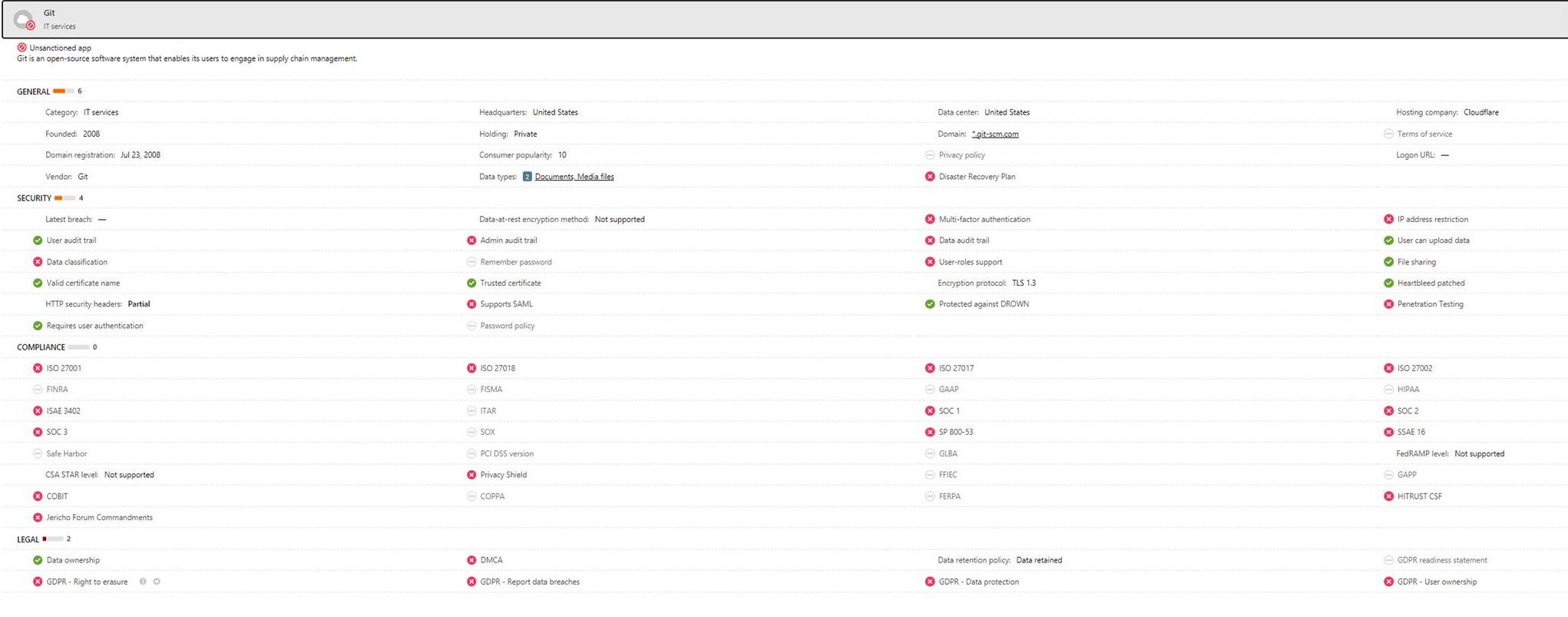1568x617 pixels.
Task: Click the GDPR readiness statement label
Action: [1442, 560]
